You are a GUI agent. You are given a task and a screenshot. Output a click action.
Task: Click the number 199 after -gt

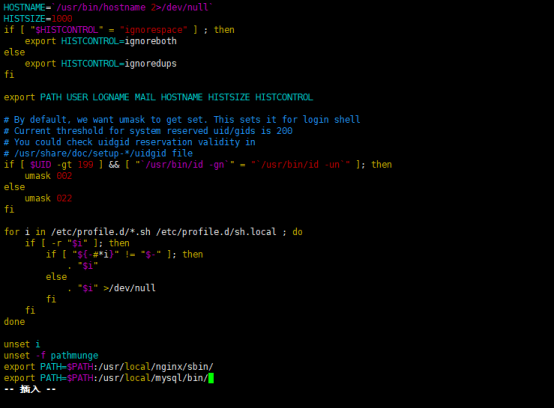pyautogui.click(x=86, y=165)
